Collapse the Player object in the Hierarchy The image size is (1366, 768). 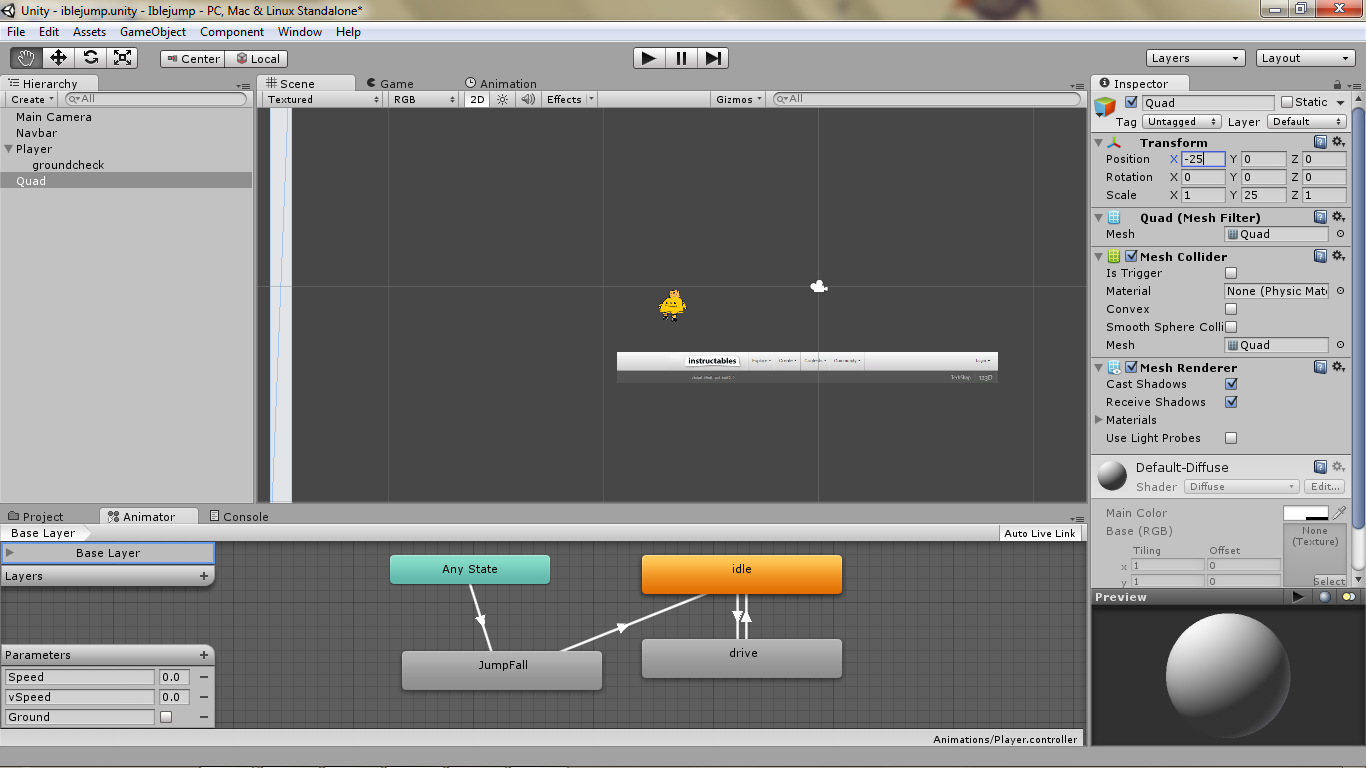8,148
